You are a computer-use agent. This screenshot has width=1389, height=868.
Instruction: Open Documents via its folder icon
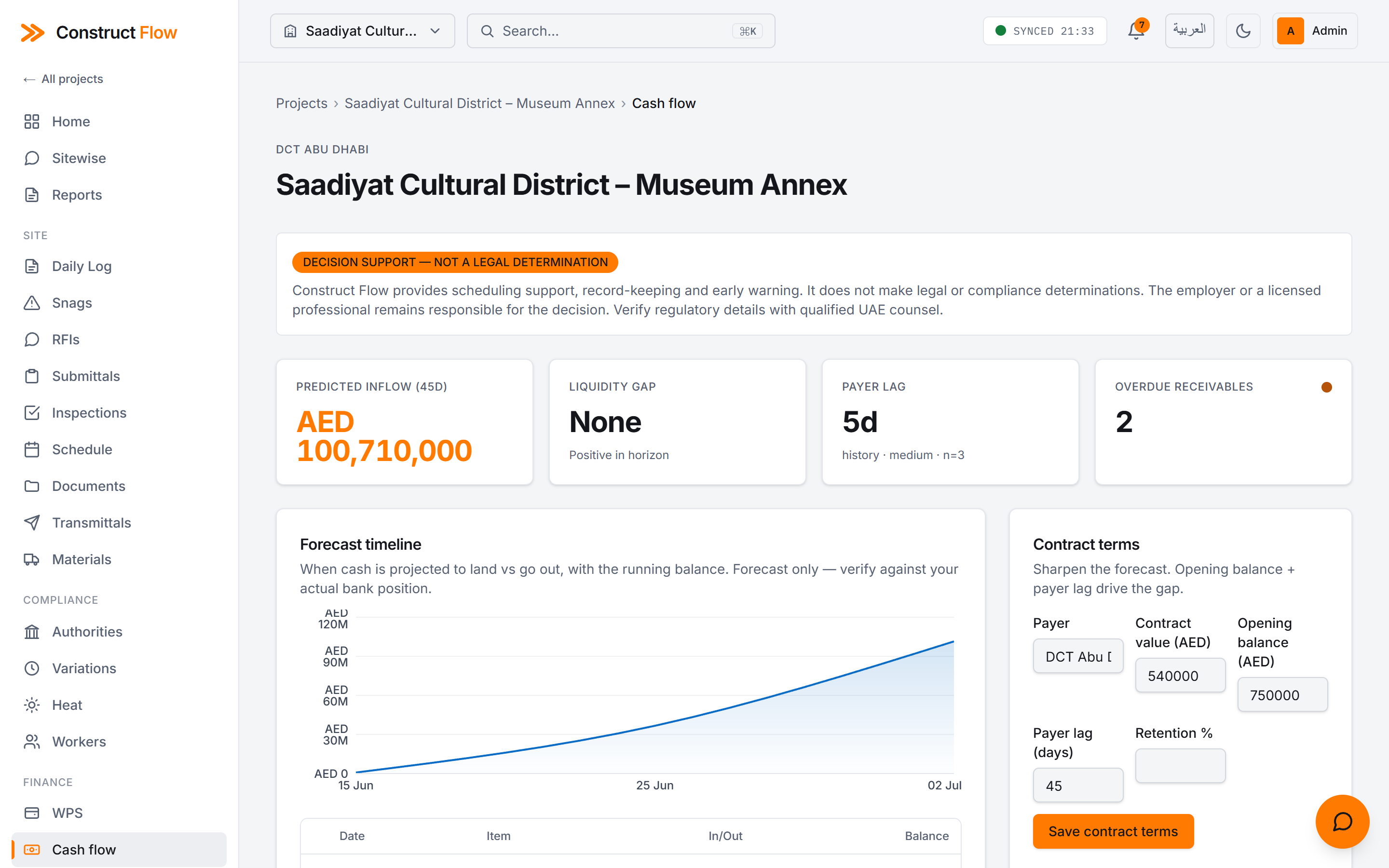pyautogui.click(x=31, y=486)
